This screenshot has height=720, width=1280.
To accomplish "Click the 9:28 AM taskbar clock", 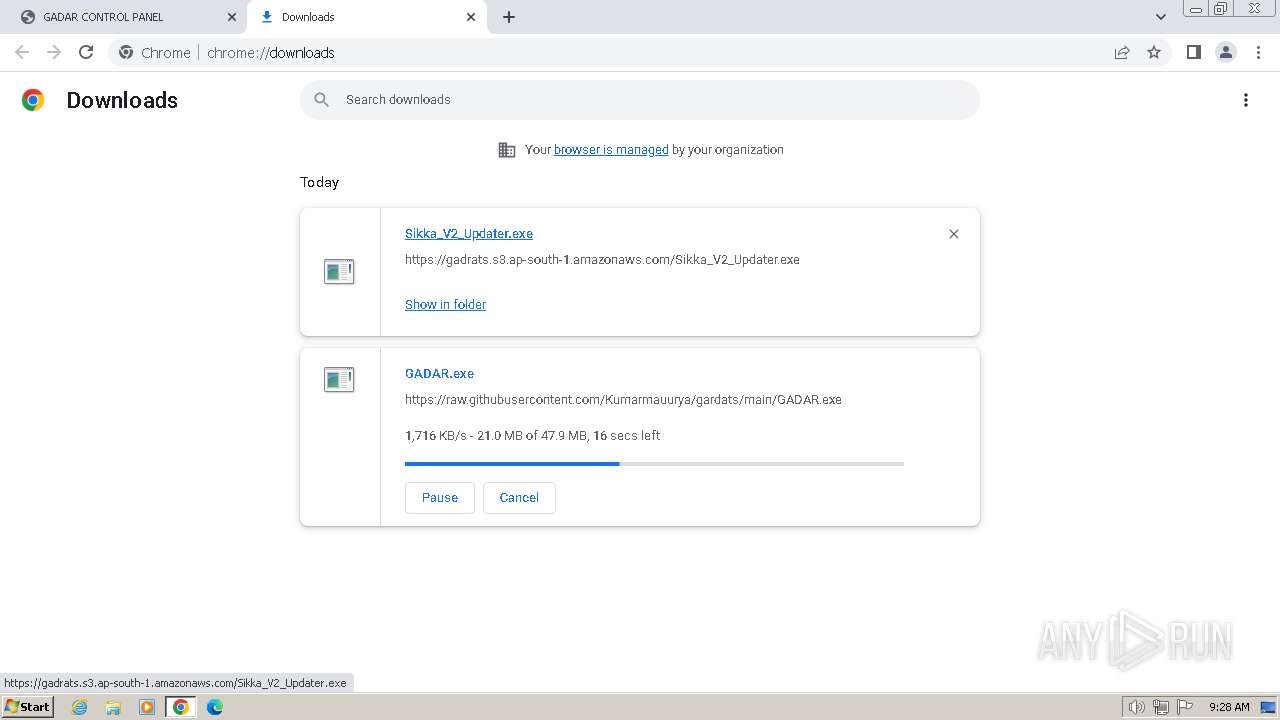I will coord(1229,707).
